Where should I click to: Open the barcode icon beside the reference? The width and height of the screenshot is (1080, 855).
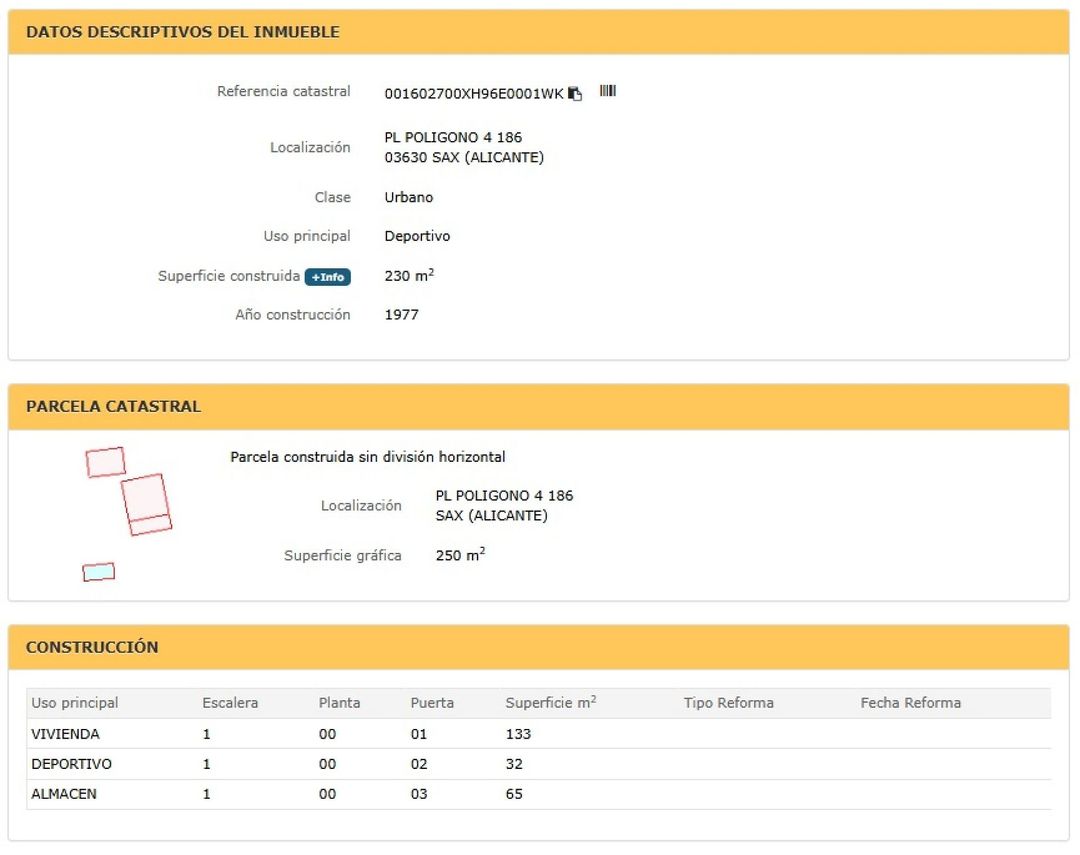click(608, 91)
